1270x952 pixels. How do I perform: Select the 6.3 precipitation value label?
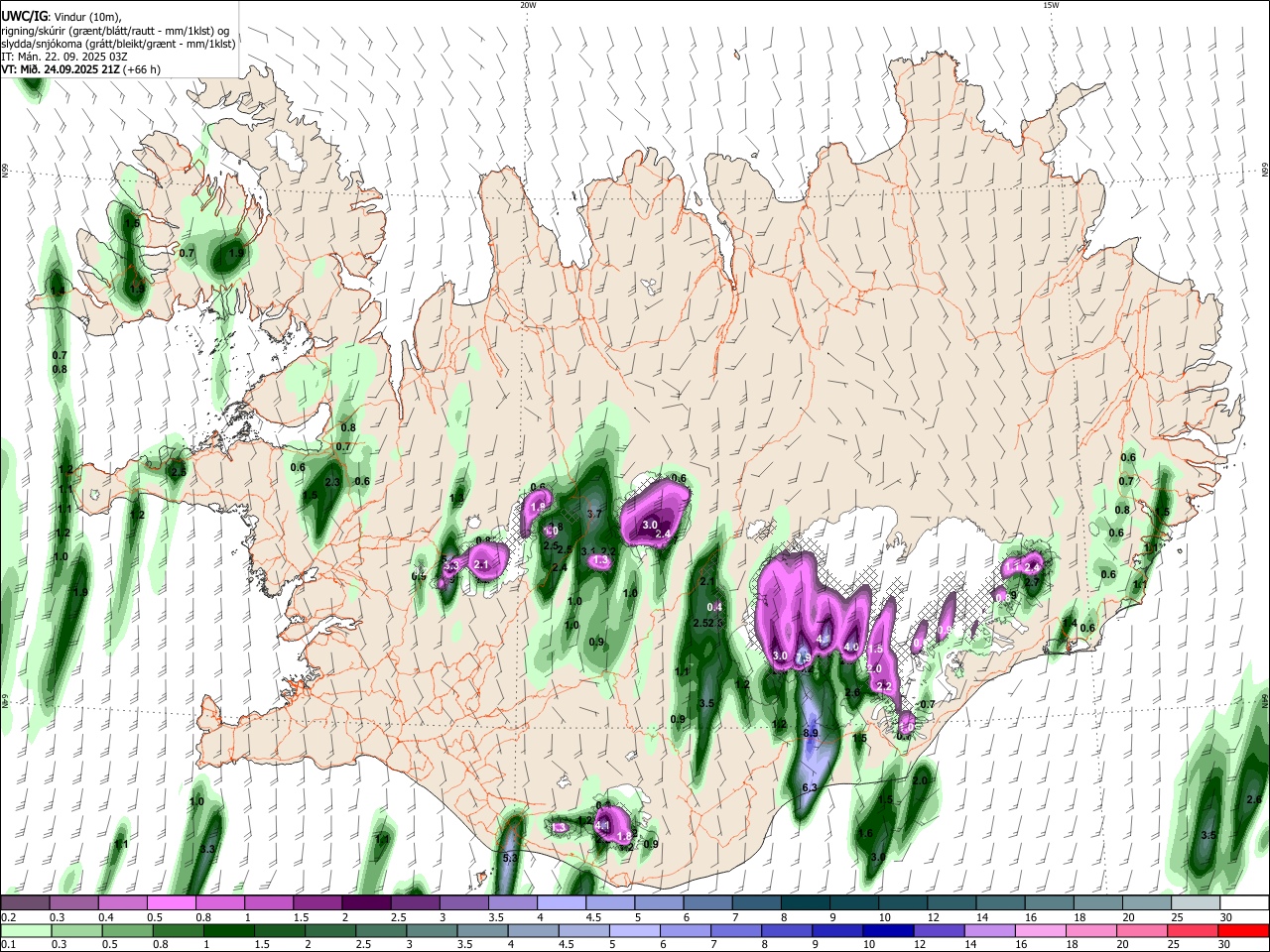(809, 787)
